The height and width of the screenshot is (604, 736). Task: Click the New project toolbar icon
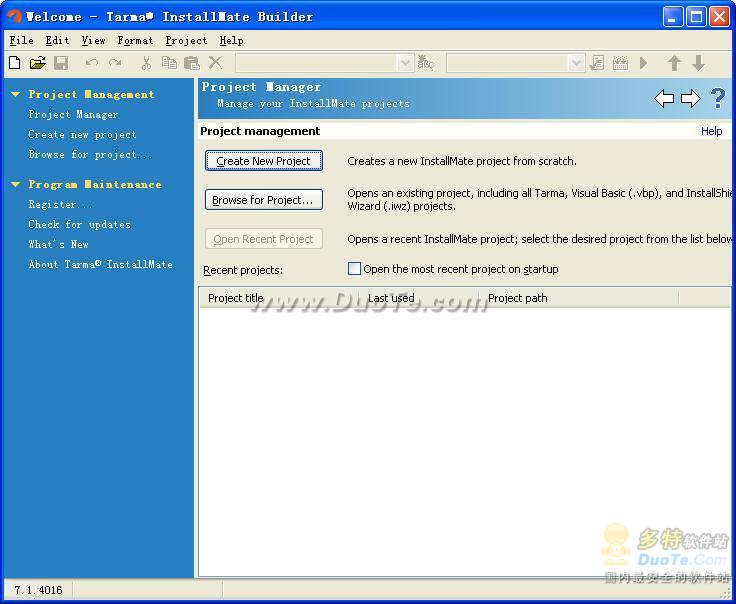point(14,63)
